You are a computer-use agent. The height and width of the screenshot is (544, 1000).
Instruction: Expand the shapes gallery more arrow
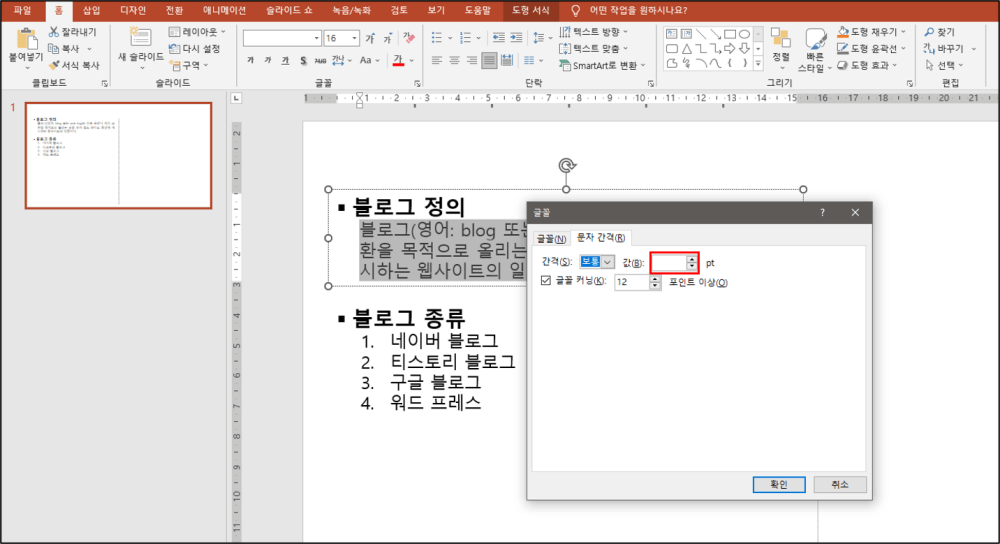[758, 63]
